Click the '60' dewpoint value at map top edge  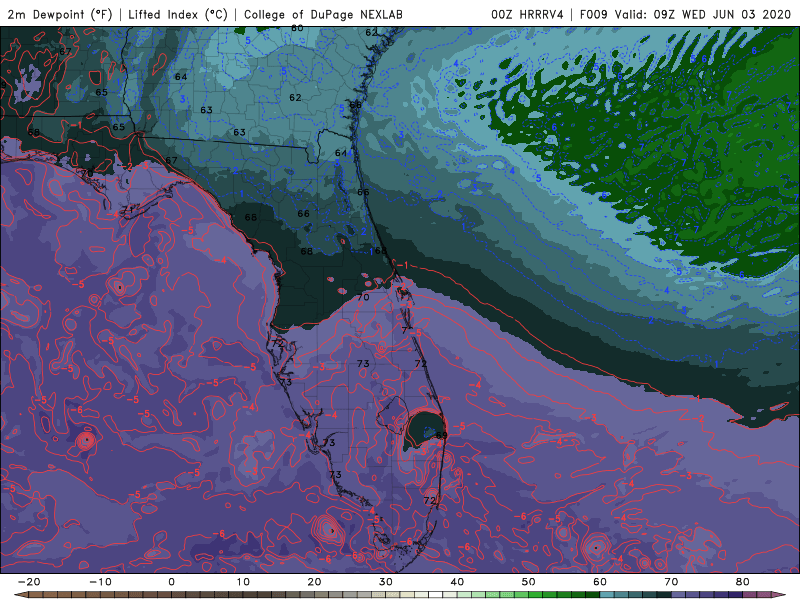click(297, 29)
